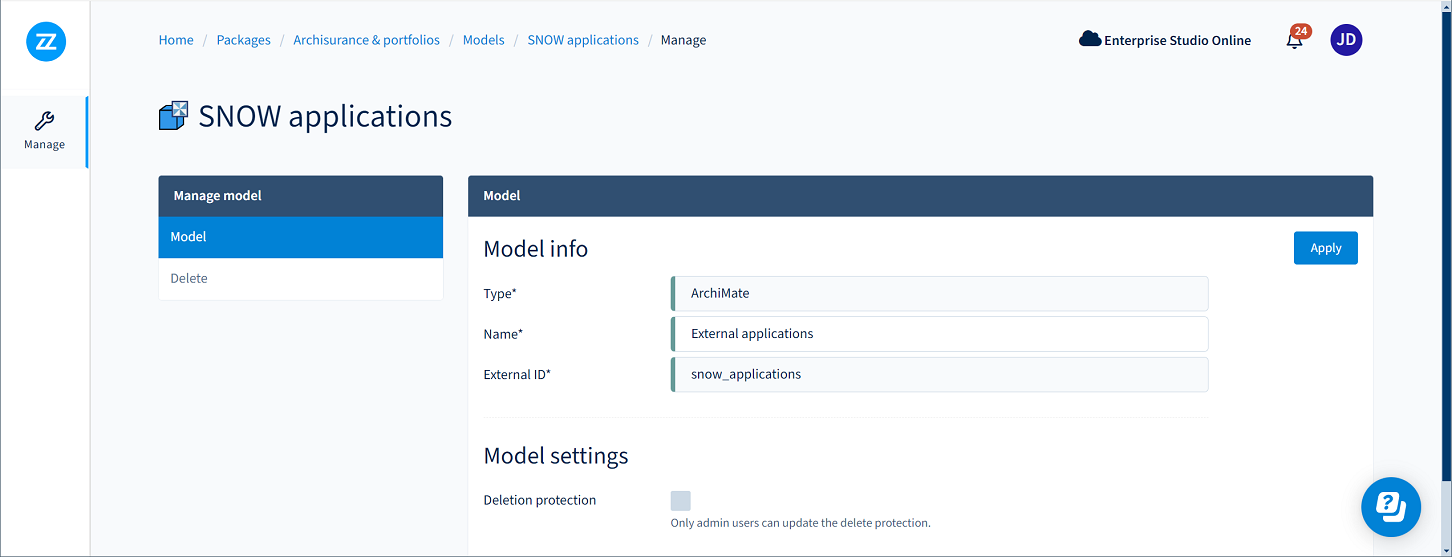1452x557 pixels.
Task: Open the JD user avatar menu
Action: click(1346, 40)
